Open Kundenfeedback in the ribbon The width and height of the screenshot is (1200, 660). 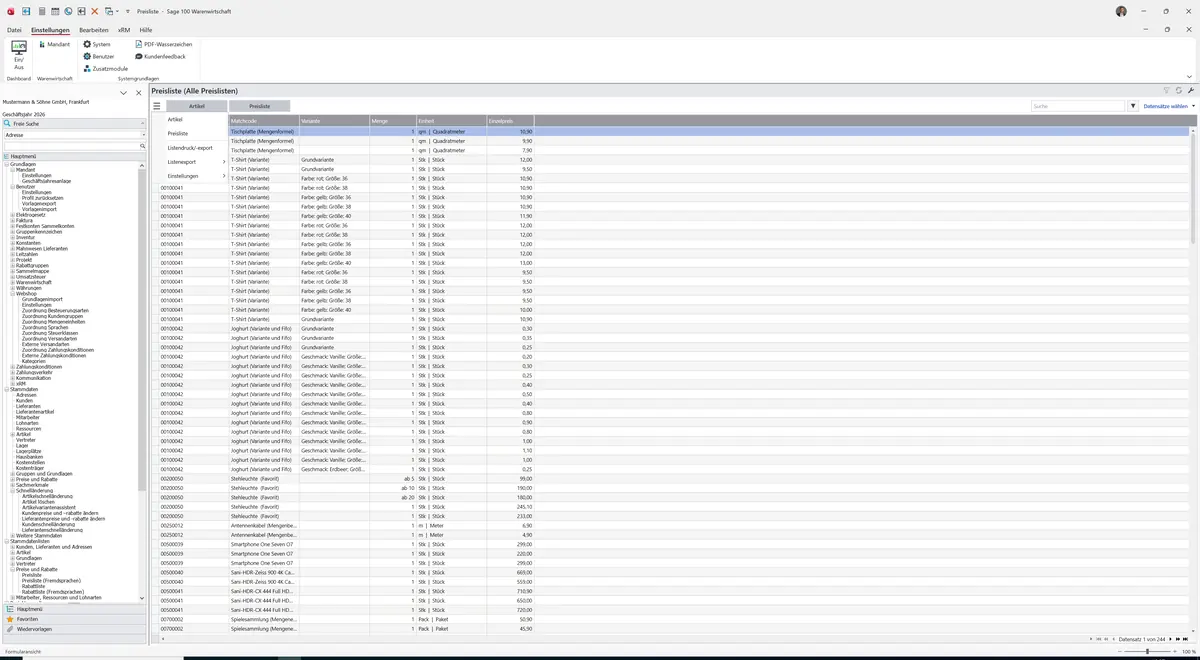(x=160, y=56)
